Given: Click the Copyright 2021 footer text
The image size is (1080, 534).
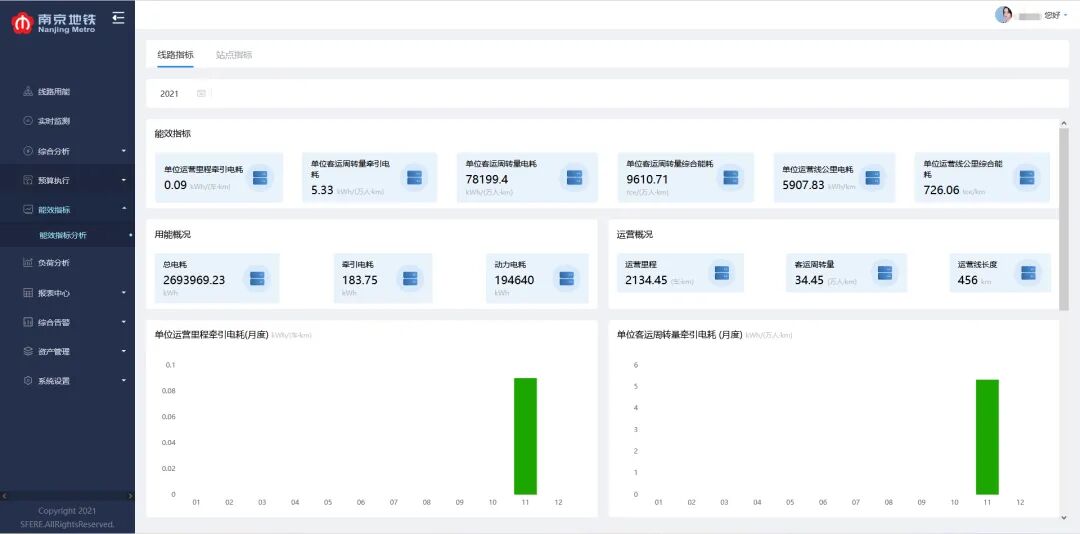Looking at the screenshot, I should tap(68, 511).
